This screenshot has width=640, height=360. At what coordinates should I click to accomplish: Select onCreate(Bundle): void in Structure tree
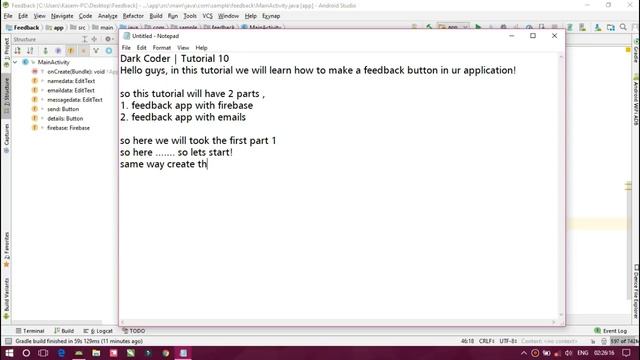pos(76,71)
